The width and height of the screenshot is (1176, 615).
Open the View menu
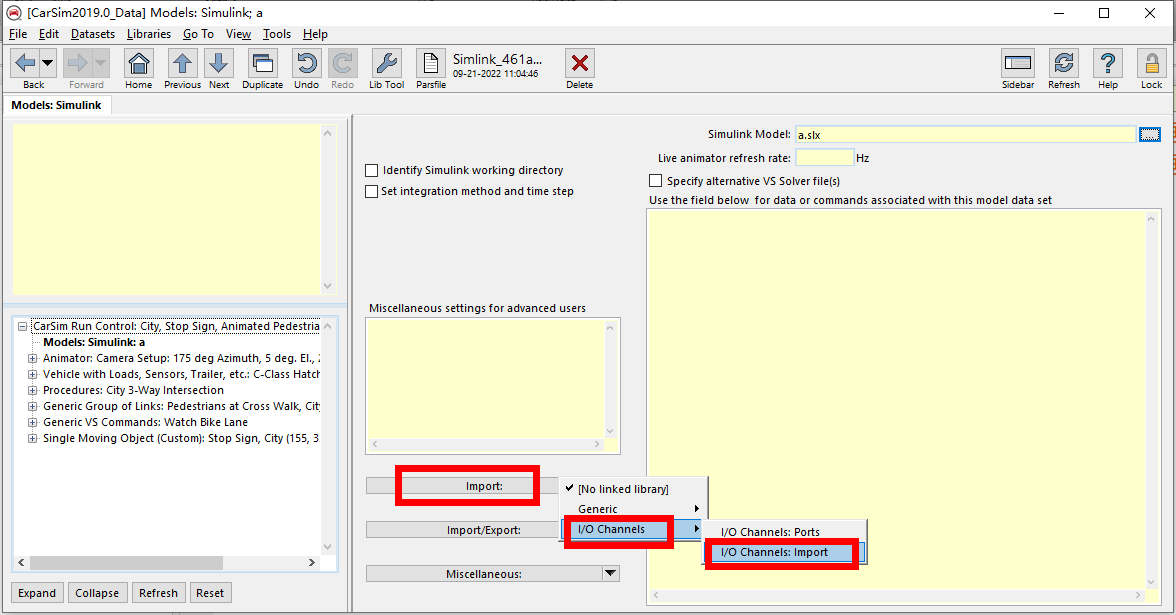click(x=238, y=34)
